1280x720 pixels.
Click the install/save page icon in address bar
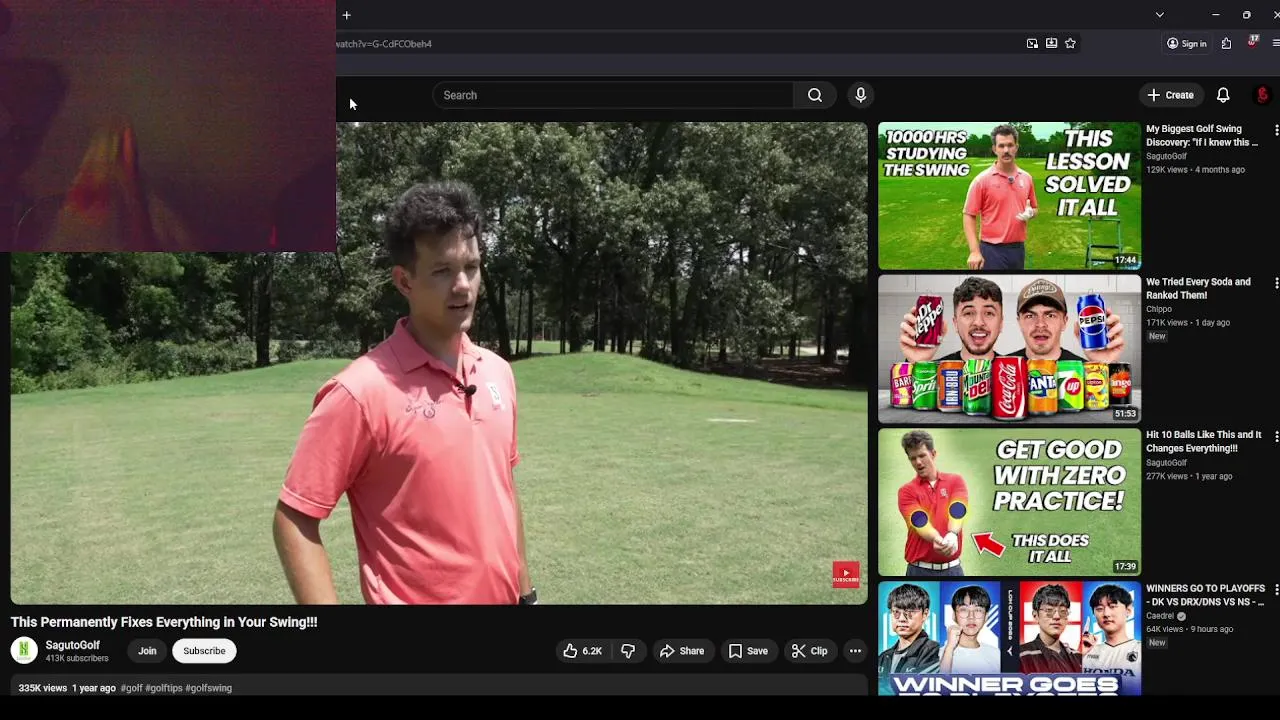1051,43
